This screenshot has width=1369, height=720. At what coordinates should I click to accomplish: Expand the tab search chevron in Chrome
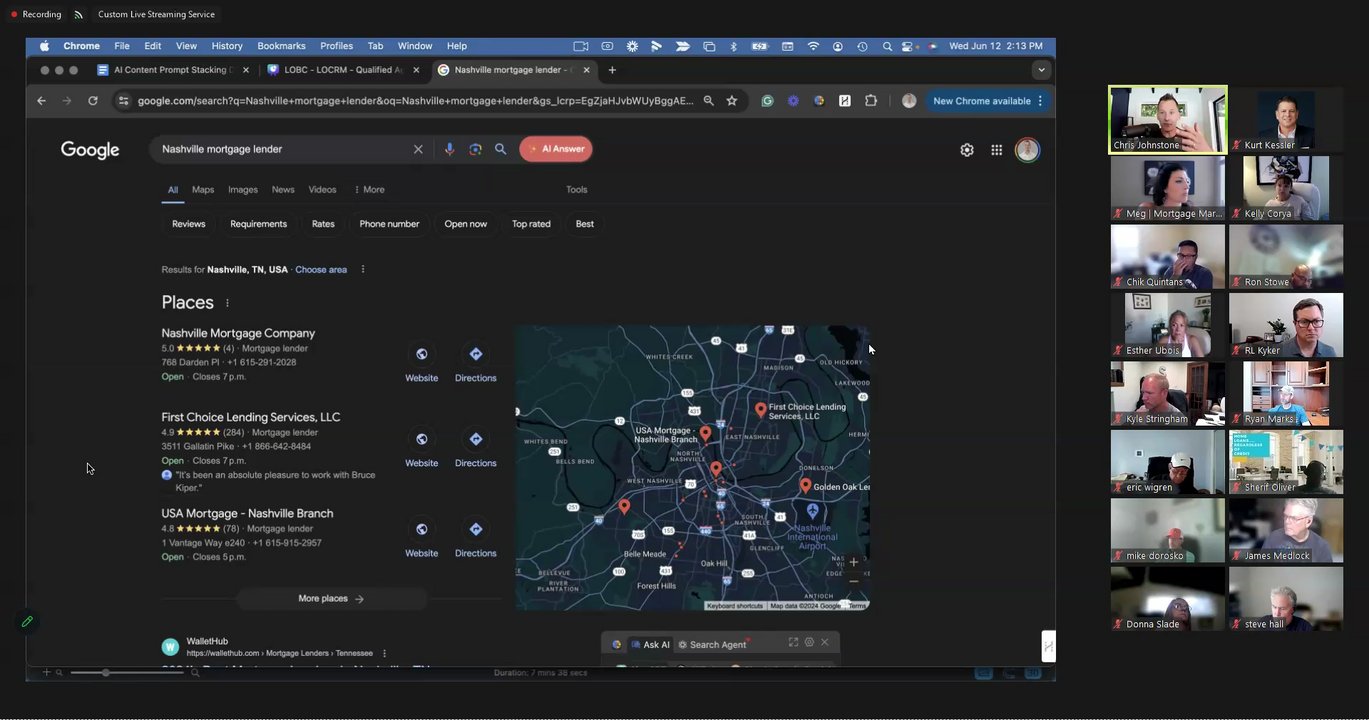pos(1041,70)
